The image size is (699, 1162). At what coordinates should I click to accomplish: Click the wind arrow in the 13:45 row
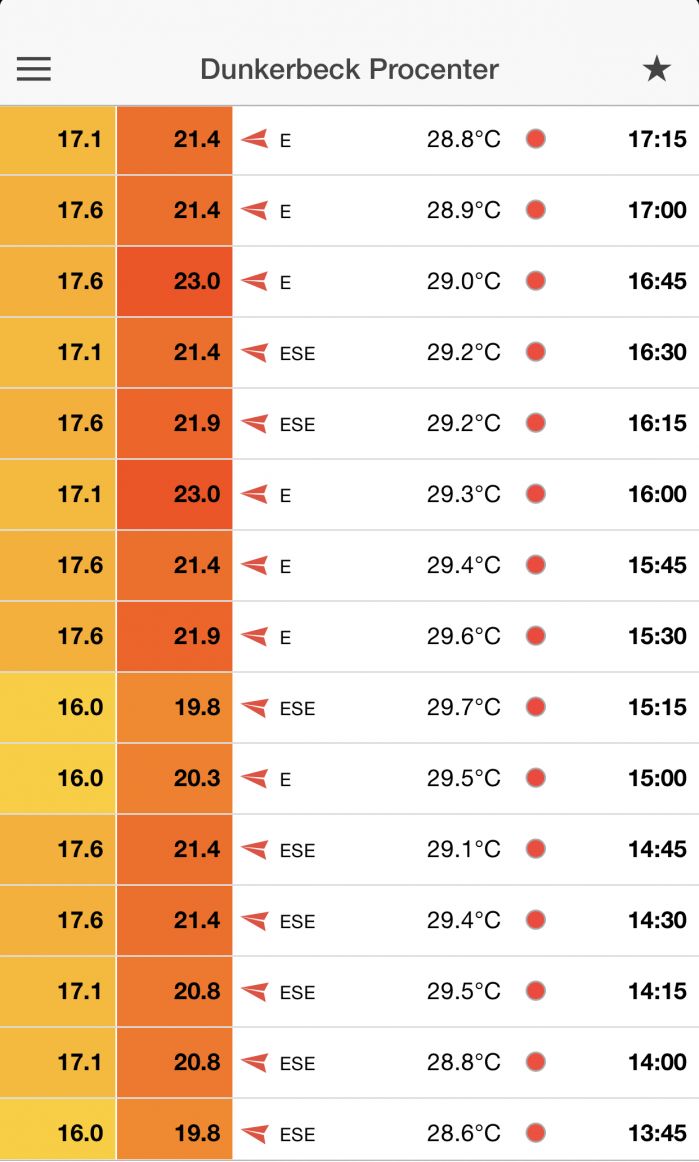click(x=255, y=1134)
